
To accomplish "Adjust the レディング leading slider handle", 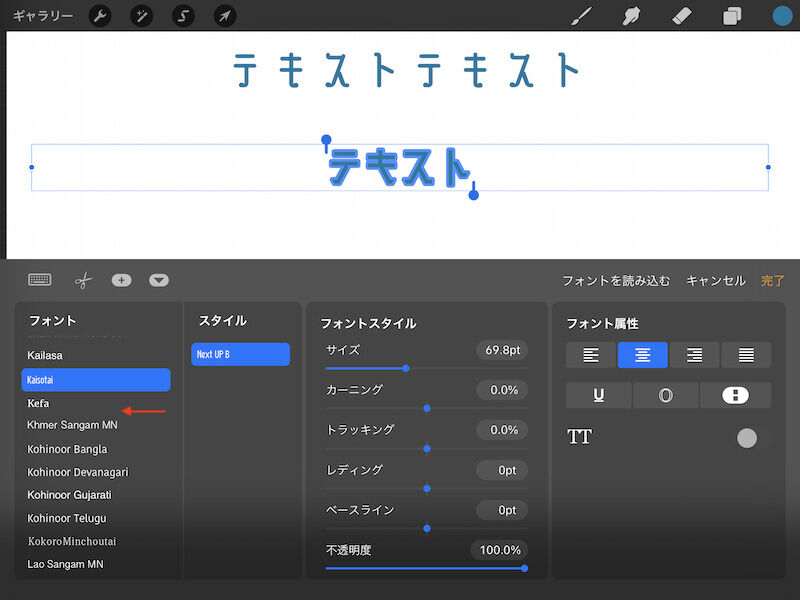I will point(427,488).
